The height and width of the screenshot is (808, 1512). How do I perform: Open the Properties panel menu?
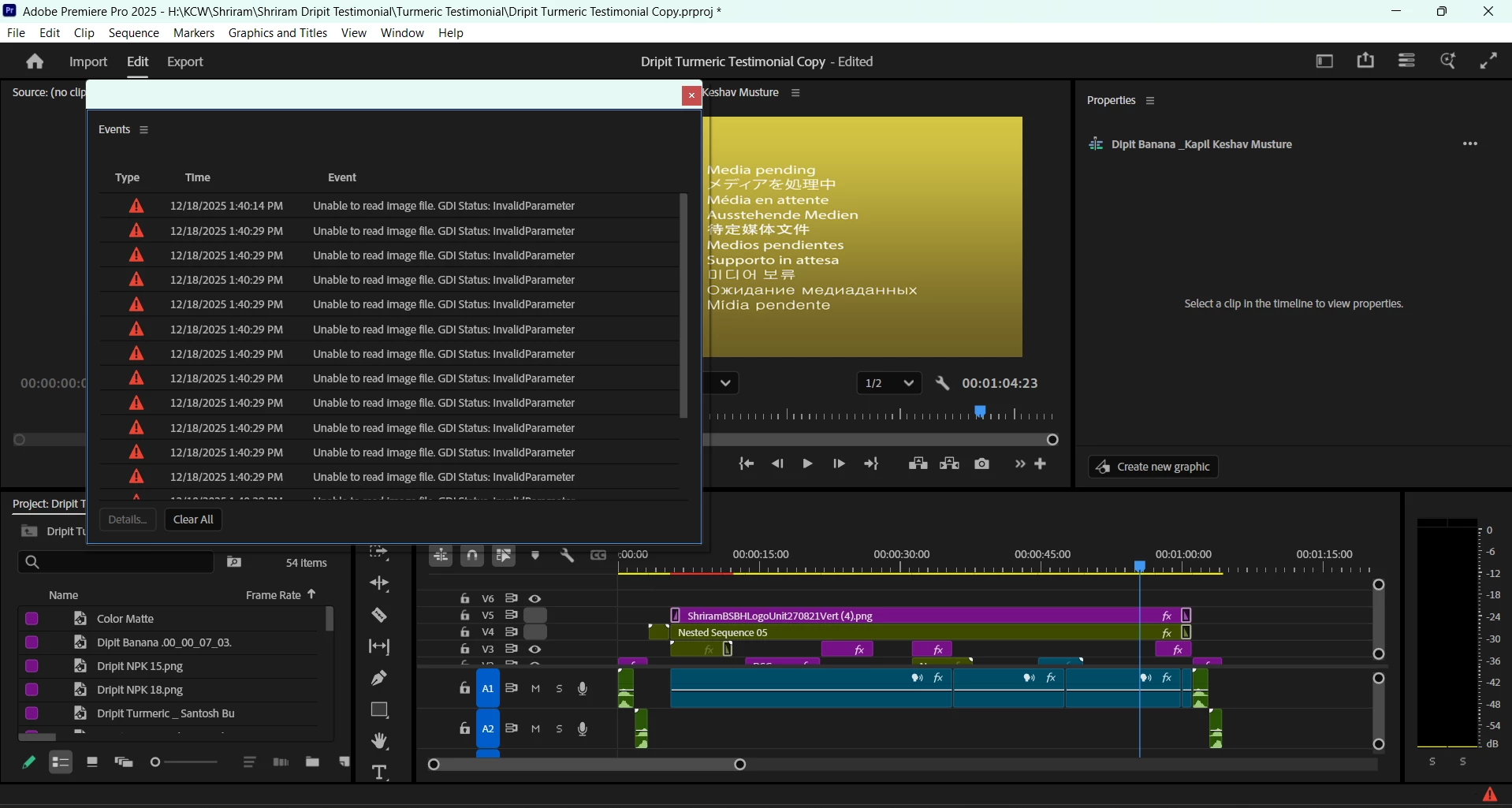pos(1150,101)
